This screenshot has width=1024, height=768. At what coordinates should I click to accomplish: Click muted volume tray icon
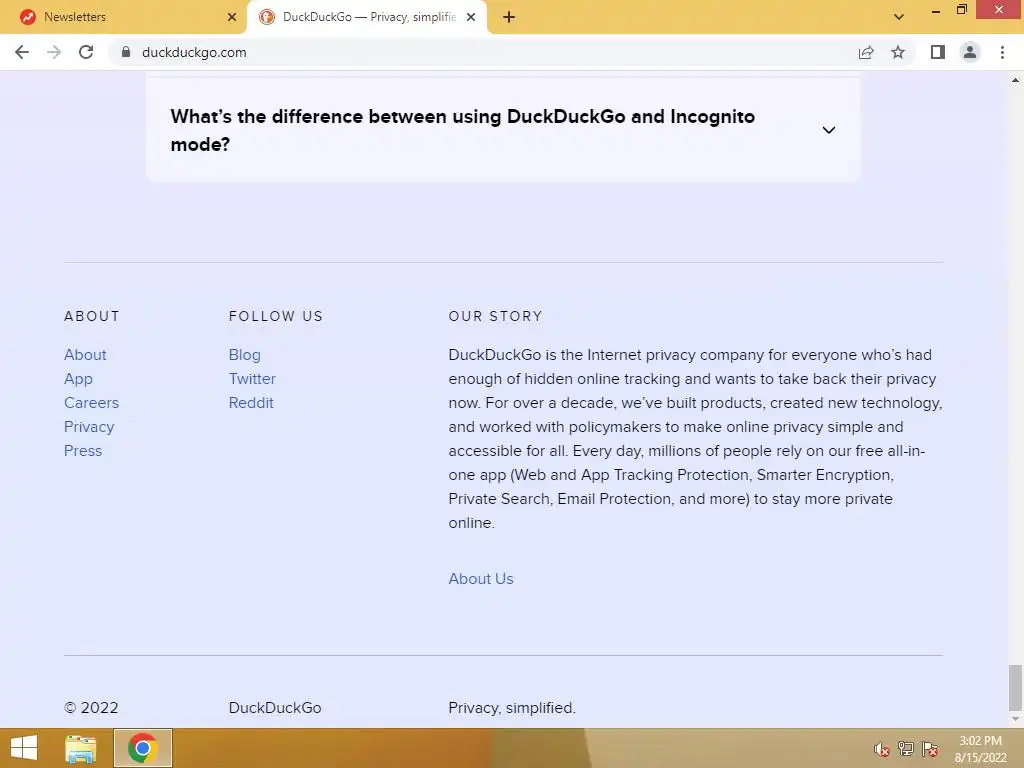pos(882,749)
